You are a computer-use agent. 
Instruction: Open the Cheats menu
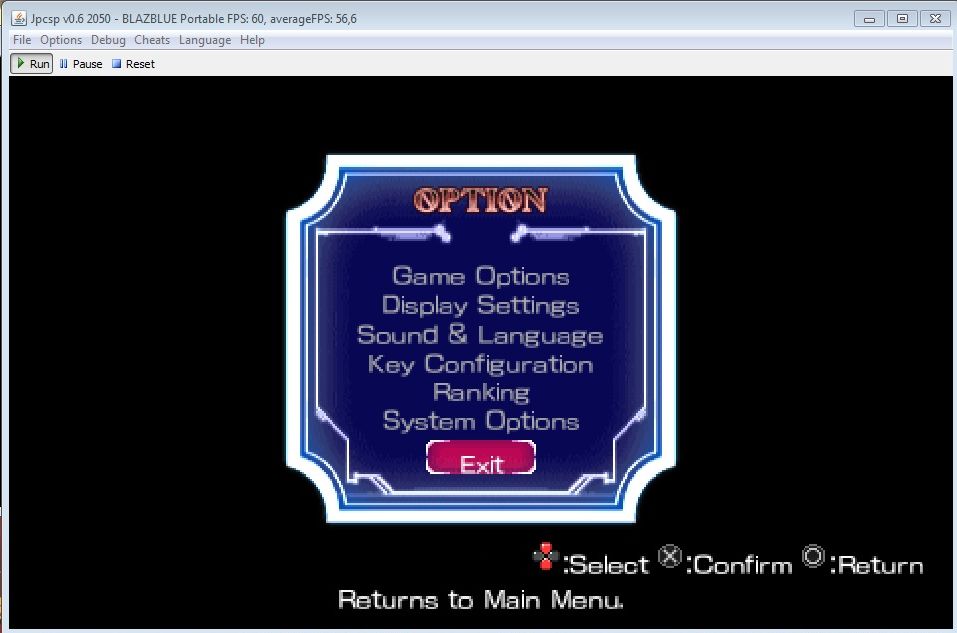coord(152,40)
